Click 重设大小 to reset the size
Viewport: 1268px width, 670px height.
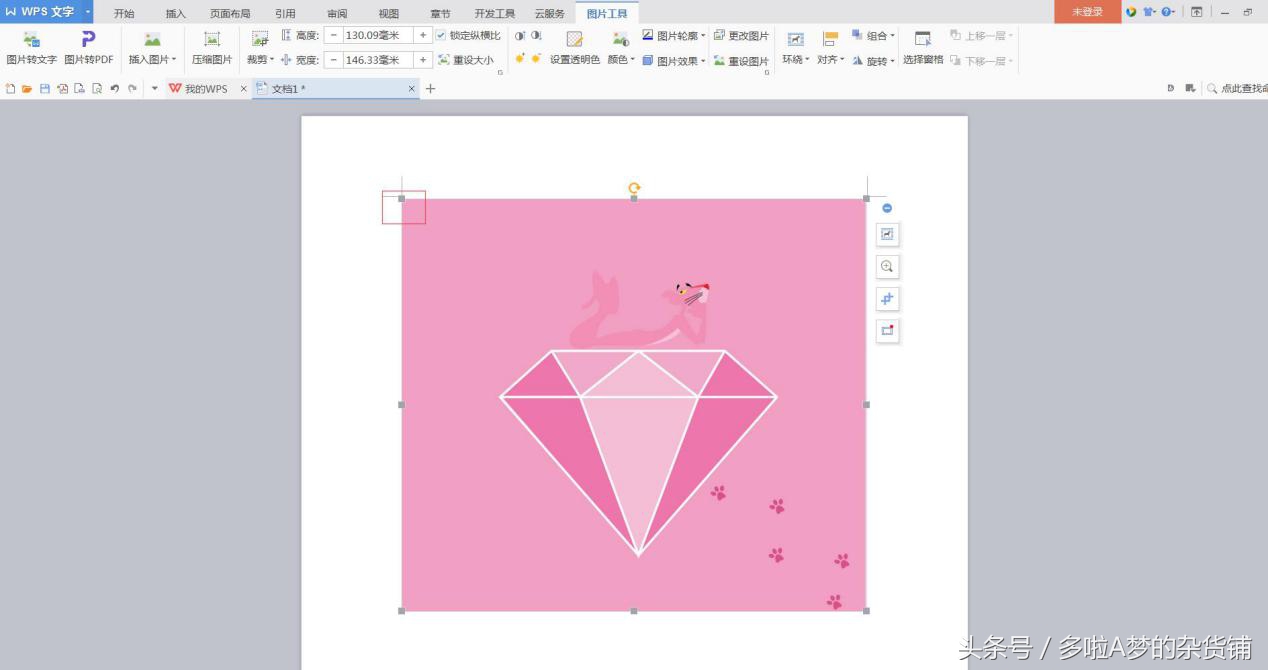[x=466, y=60]
